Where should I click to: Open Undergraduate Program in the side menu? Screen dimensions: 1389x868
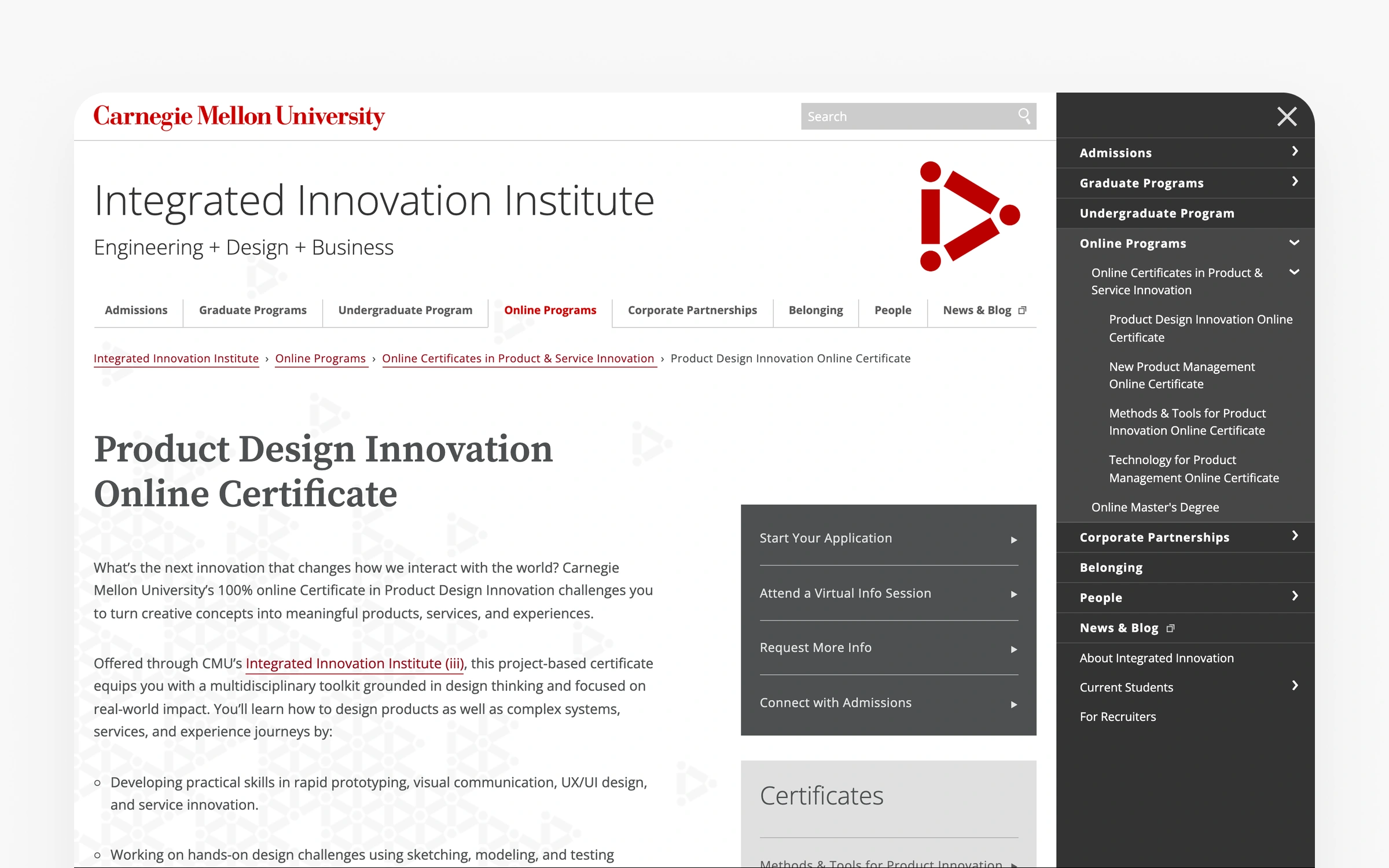[1157, 214]
